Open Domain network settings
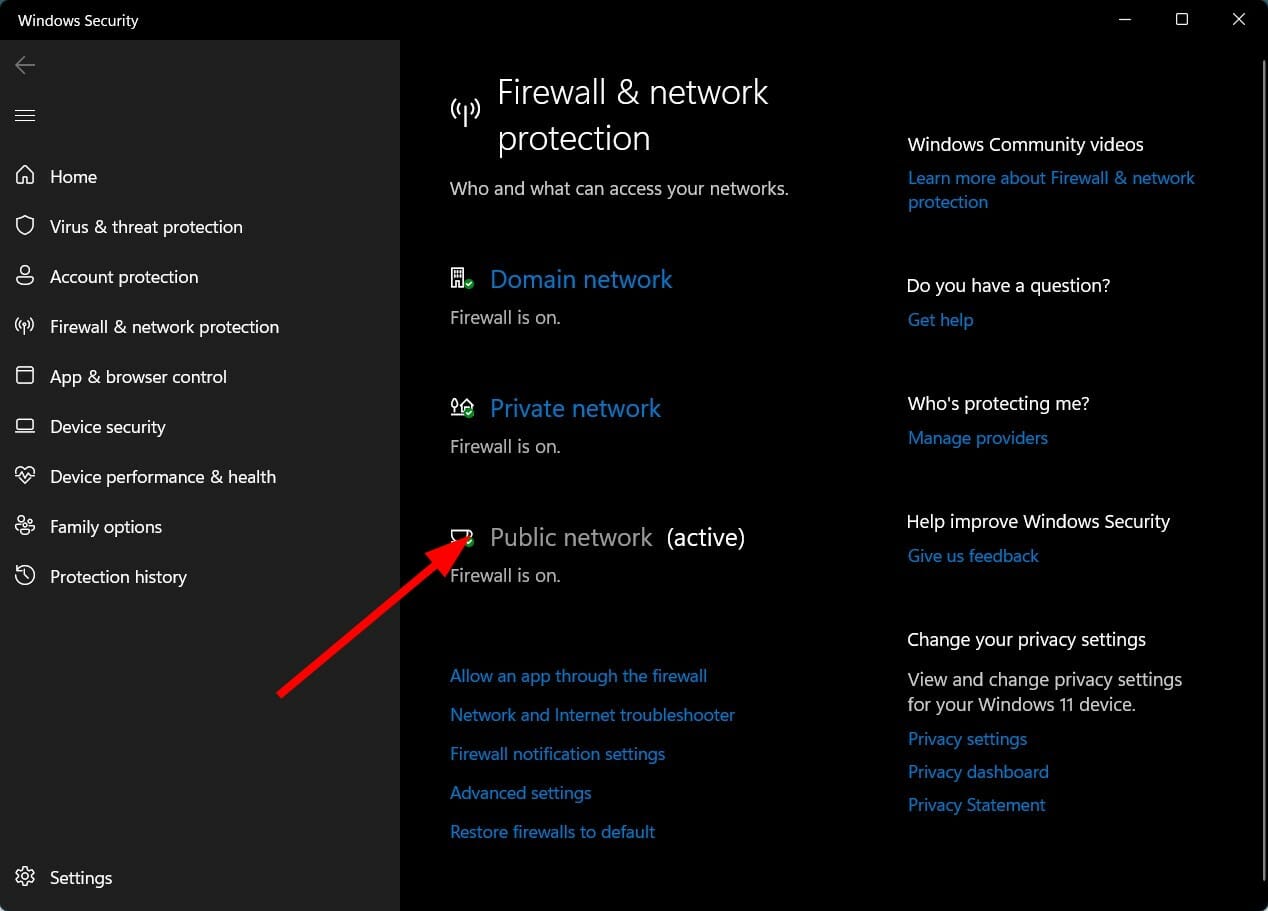 (581, 279)
